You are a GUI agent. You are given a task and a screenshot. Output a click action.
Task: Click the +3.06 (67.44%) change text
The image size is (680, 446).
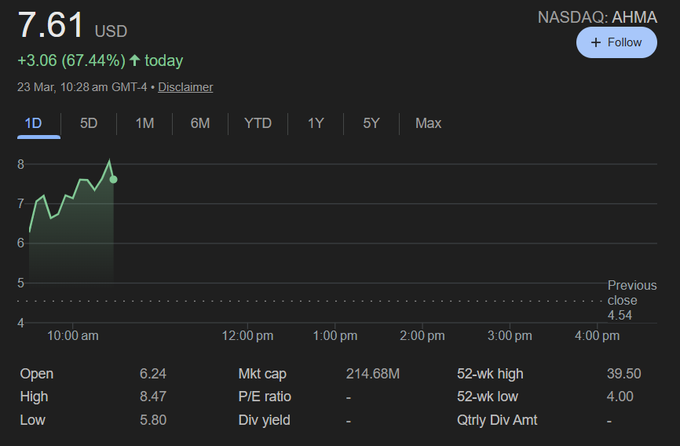point(71,60)
